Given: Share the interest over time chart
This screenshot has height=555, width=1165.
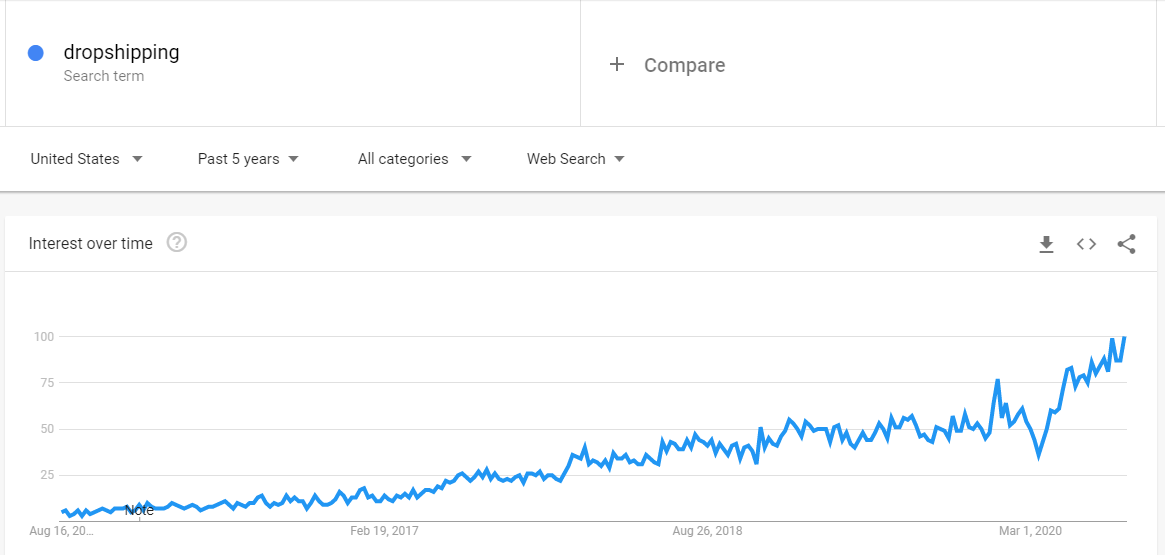Looking at the screenshot, I should coord(1126,244).
